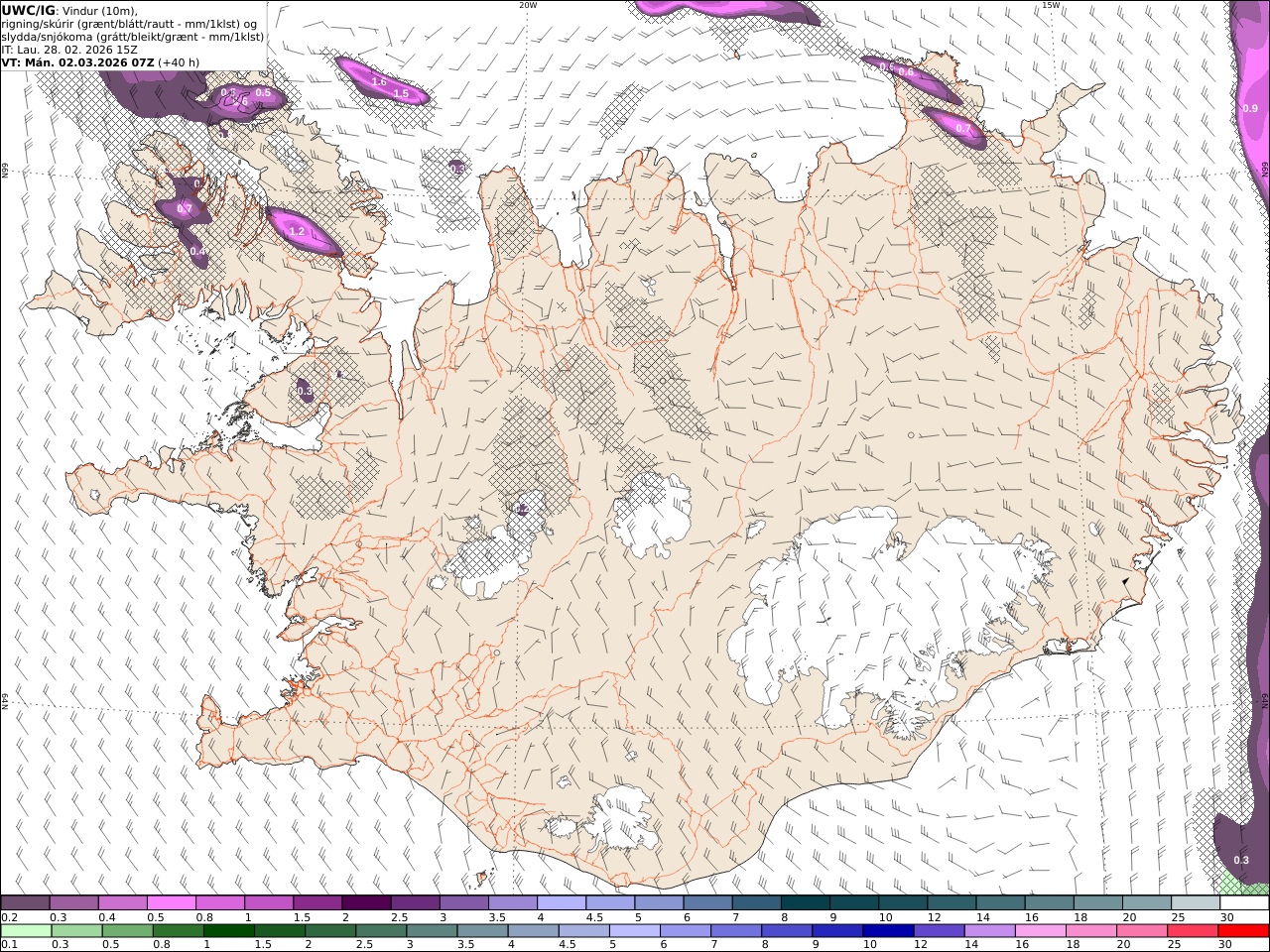The height and width of the screenshot is (952, 1270).
Task: Click the '0.4' snowfall value in the Westfjords
Action: click(197, 251)
